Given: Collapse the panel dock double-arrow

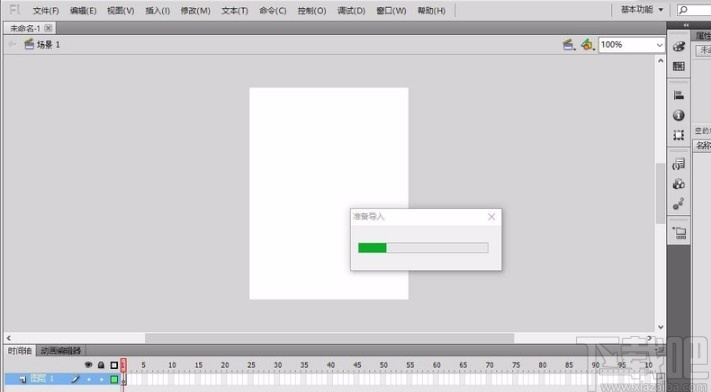Looking at the screenshot, I should pos(686,25).
